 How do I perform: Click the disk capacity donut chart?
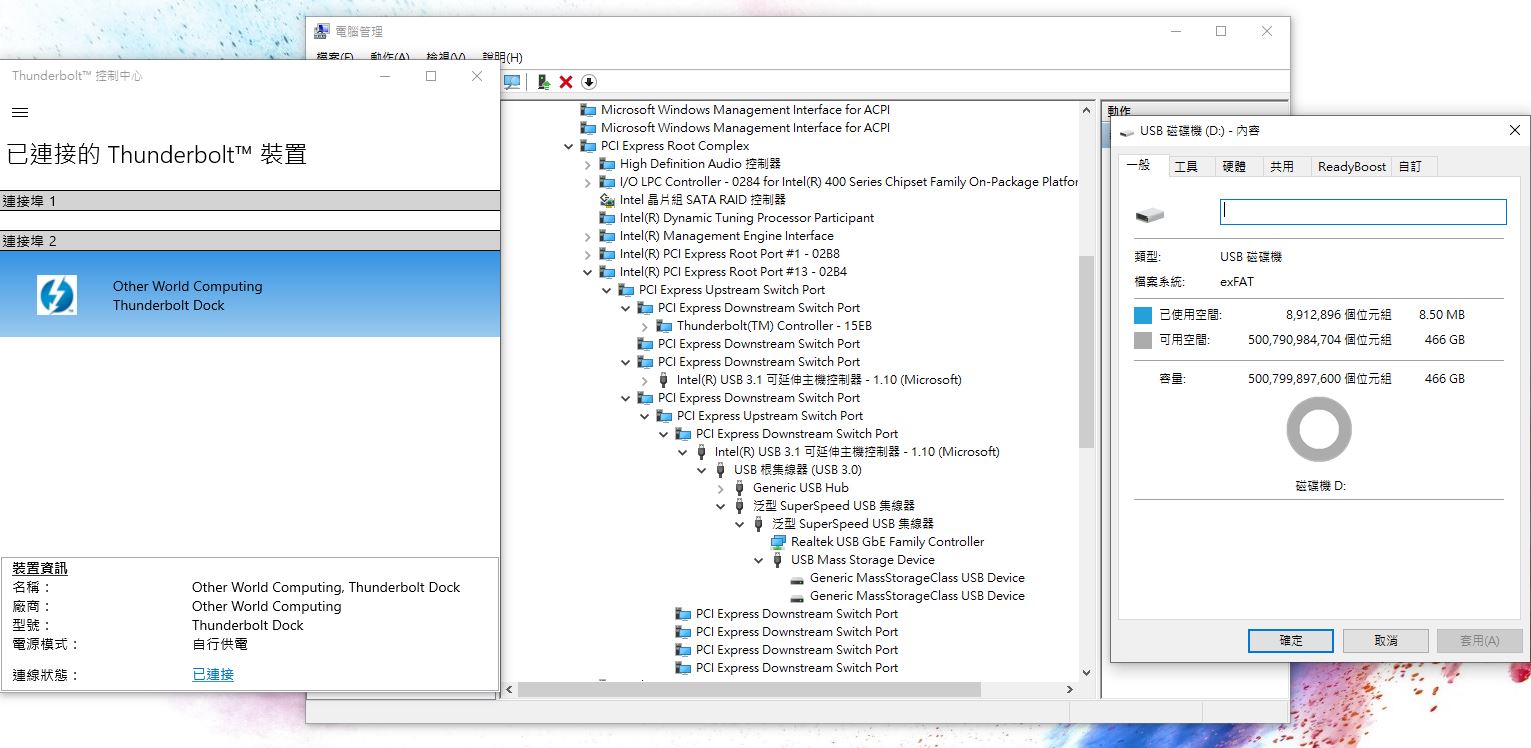pyautogui.click(x=1319, y=429)
